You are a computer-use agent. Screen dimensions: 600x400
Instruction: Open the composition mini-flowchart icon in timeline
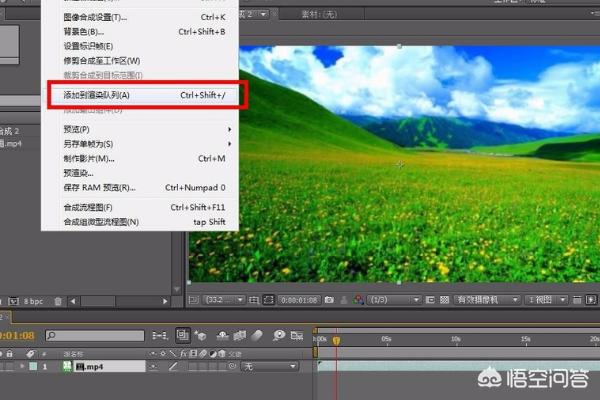[160, 336]
